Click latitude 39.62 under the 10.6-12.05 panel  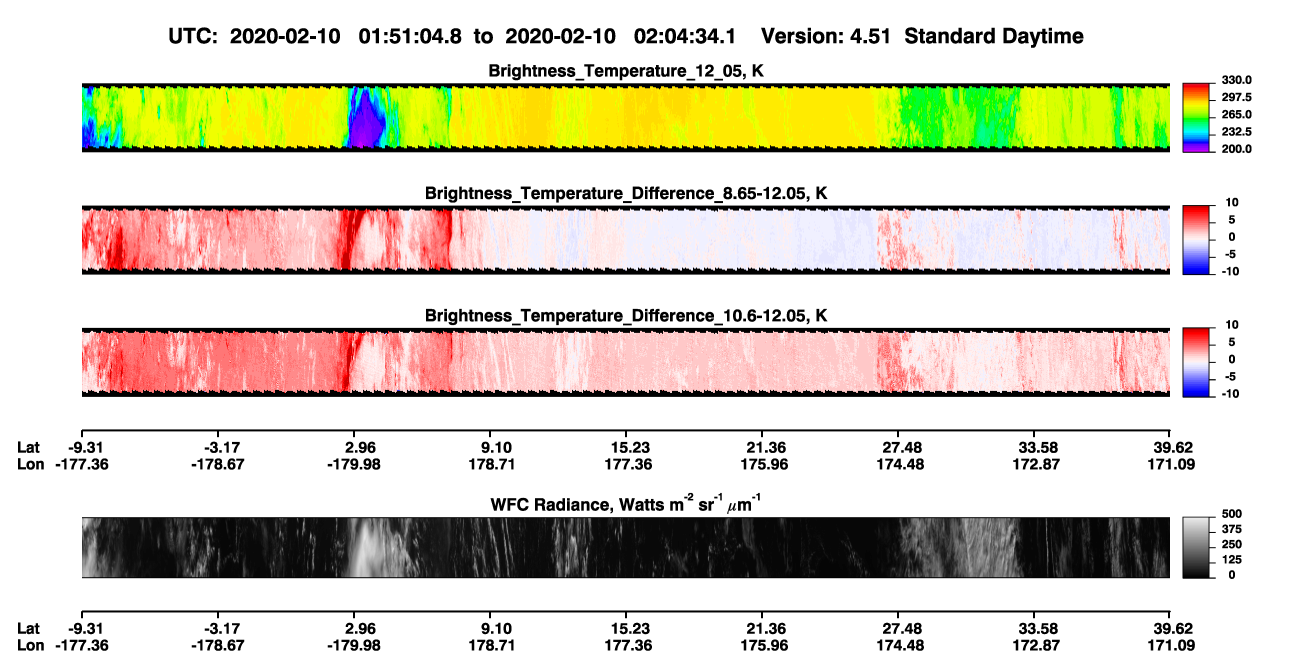click(x=1174, y=447)
